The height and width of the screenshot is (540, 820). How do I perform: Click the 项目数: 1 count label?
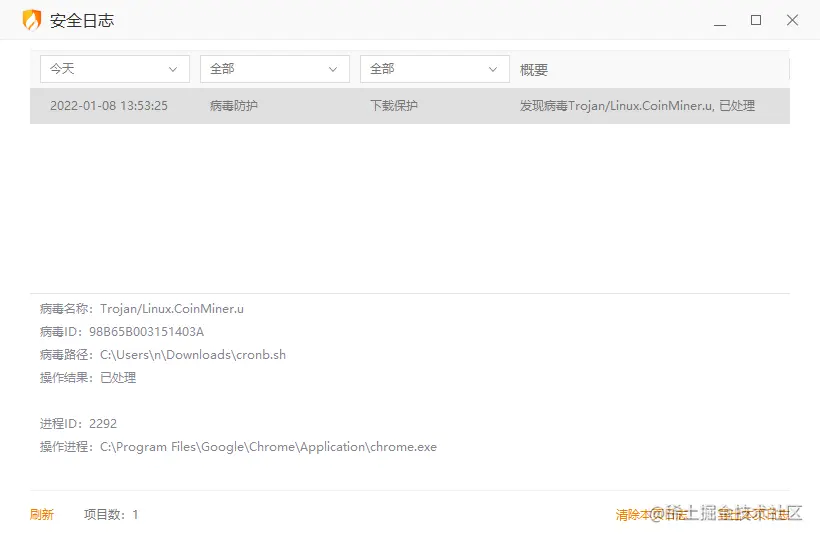click(111, 514)
